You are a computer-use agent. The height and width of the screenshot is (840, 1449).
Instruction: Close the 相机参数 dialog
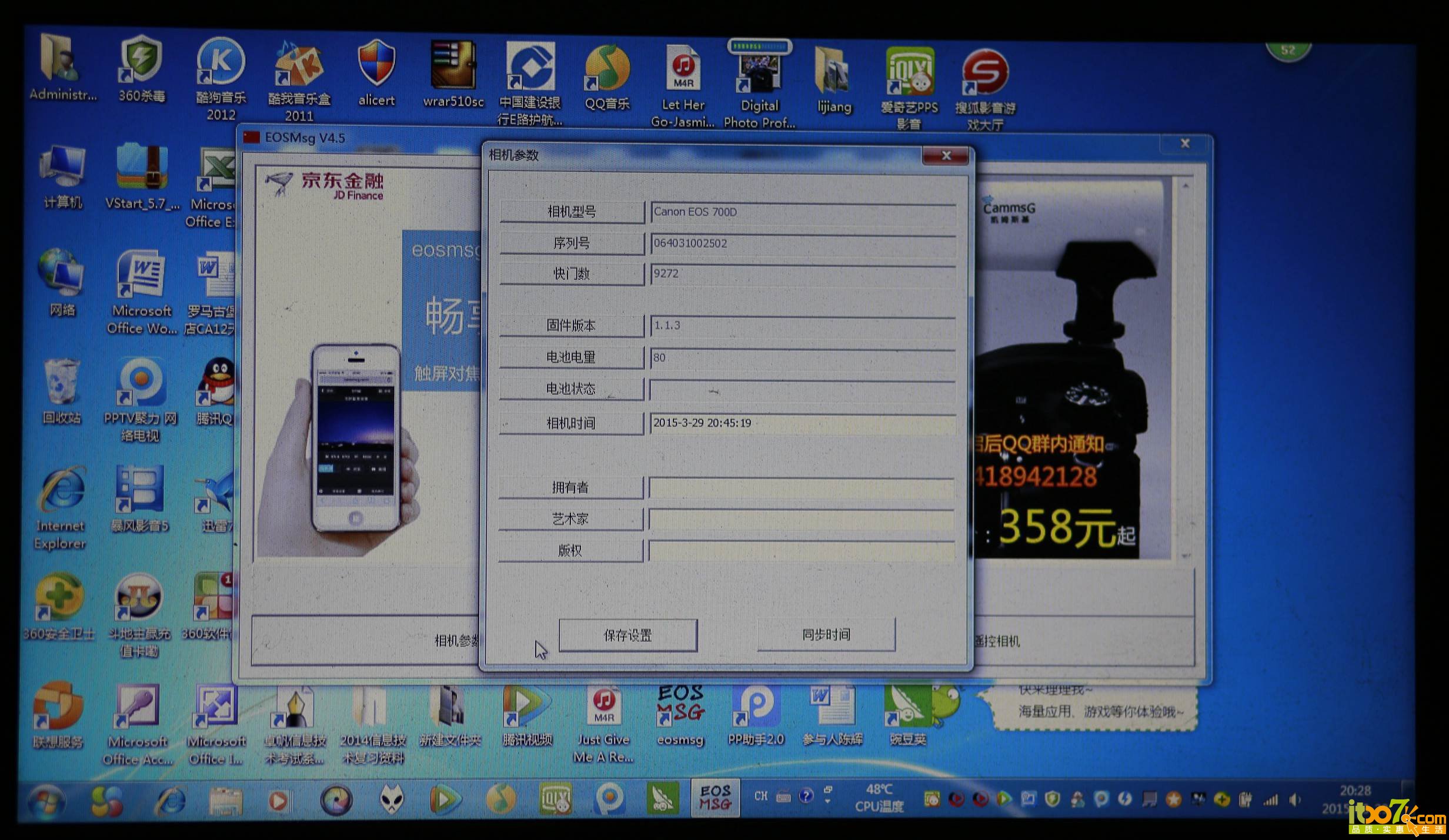[x=946, y=156]
